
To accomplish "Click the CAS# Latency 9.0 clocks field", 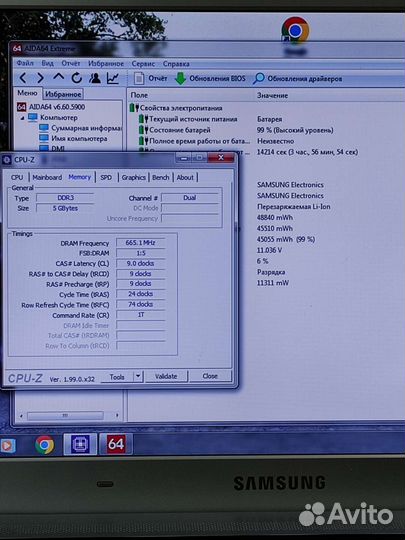I will coord(141,263).
